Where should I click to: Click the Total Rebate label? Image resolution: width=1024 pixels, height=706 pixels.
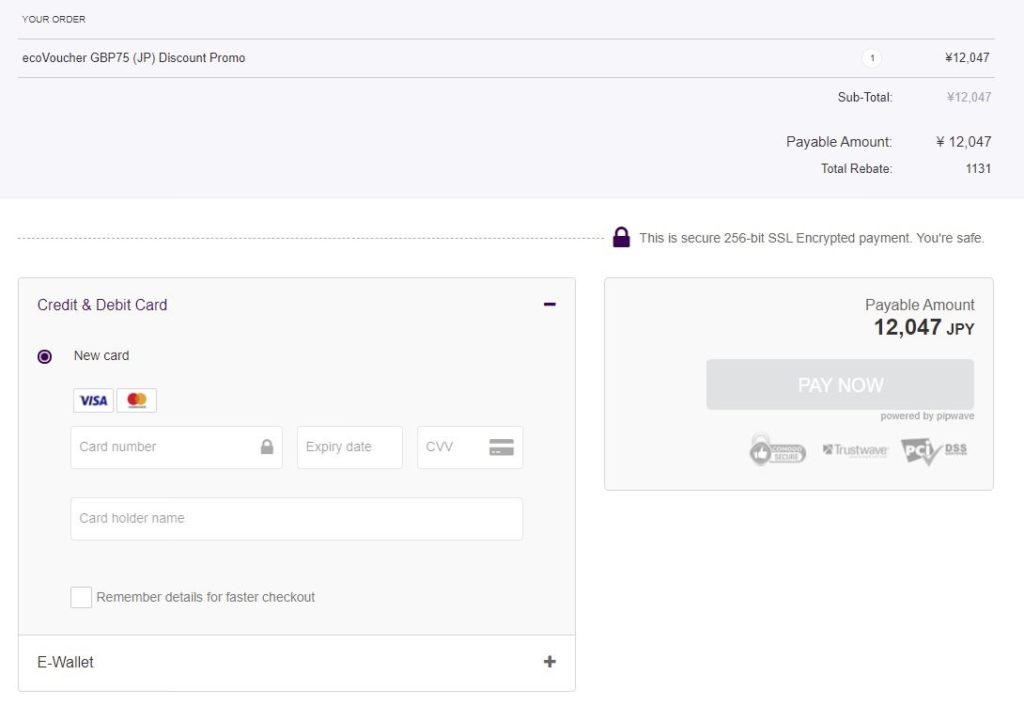pyautogui.click(x=856, y=168)
